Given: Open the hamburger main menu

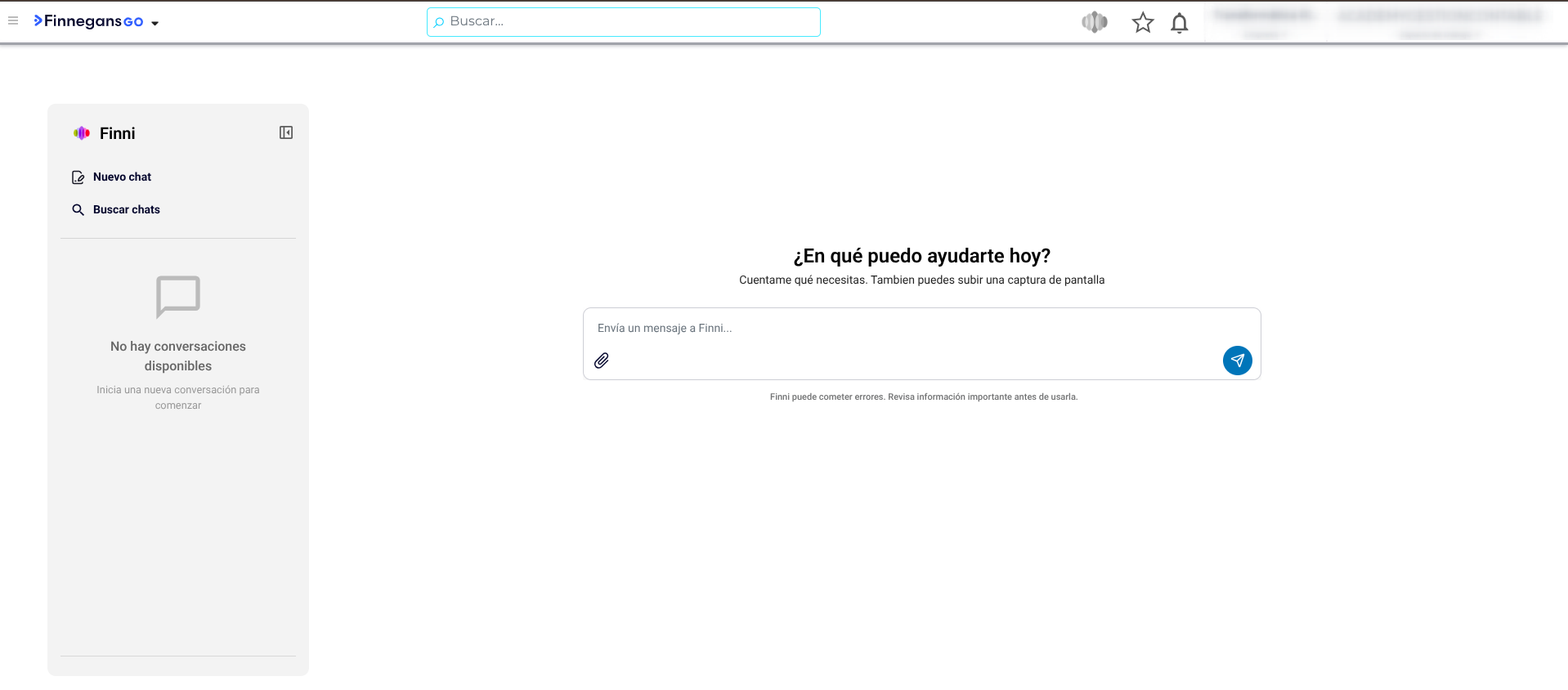Looking at the screenshot, I should click(x=13, y=21).
